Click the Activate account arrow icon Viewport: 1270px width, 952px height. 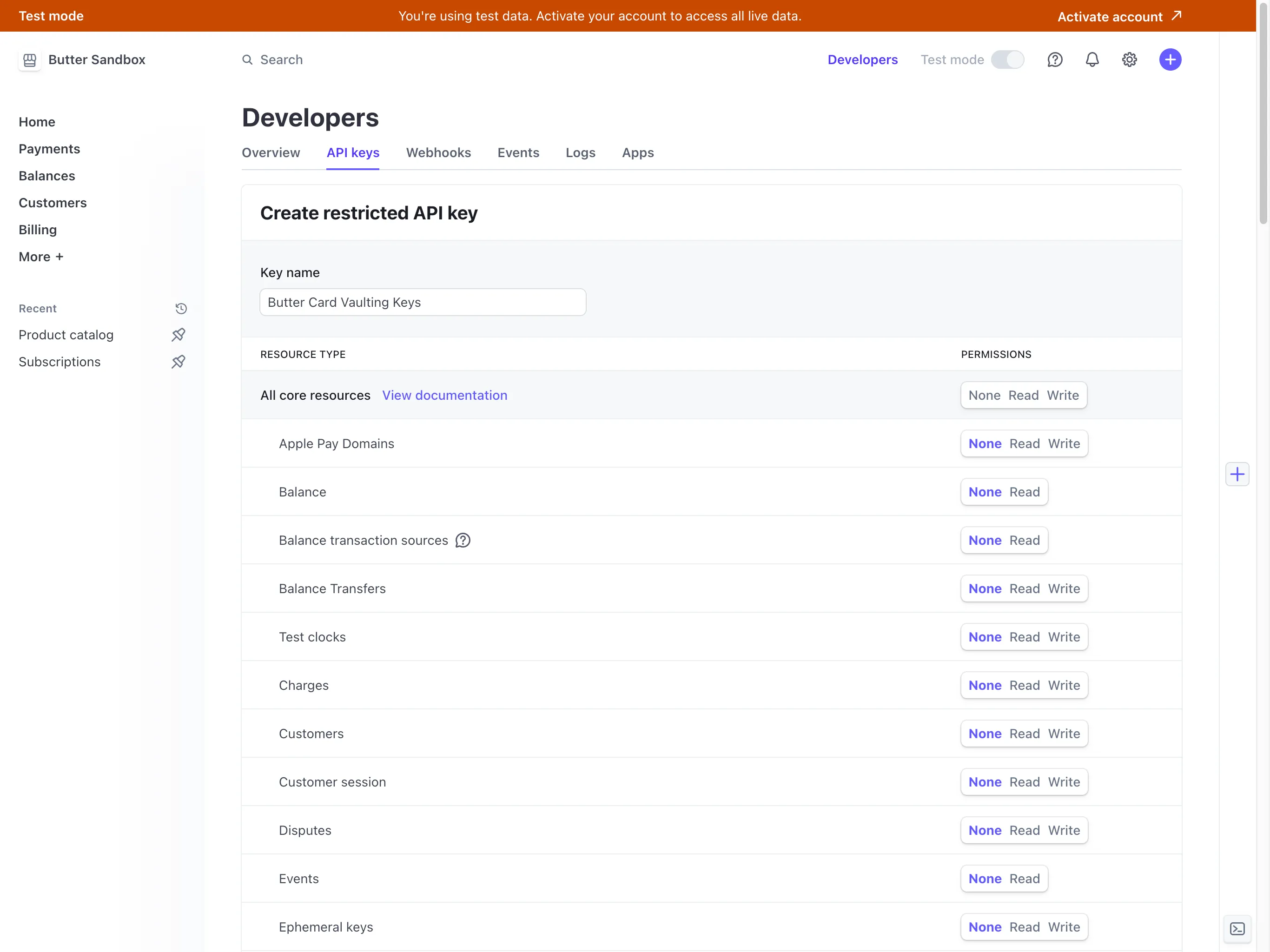click(1177, 15)
